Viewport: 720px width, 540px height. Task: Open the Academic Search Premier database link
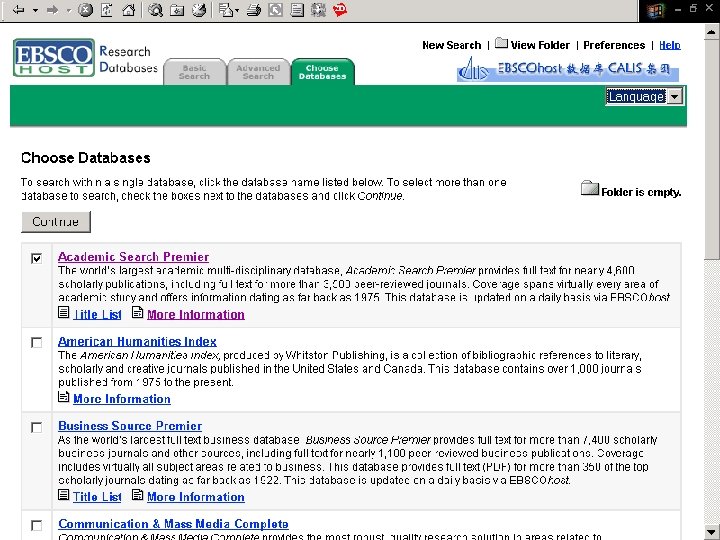click(133, 257)
